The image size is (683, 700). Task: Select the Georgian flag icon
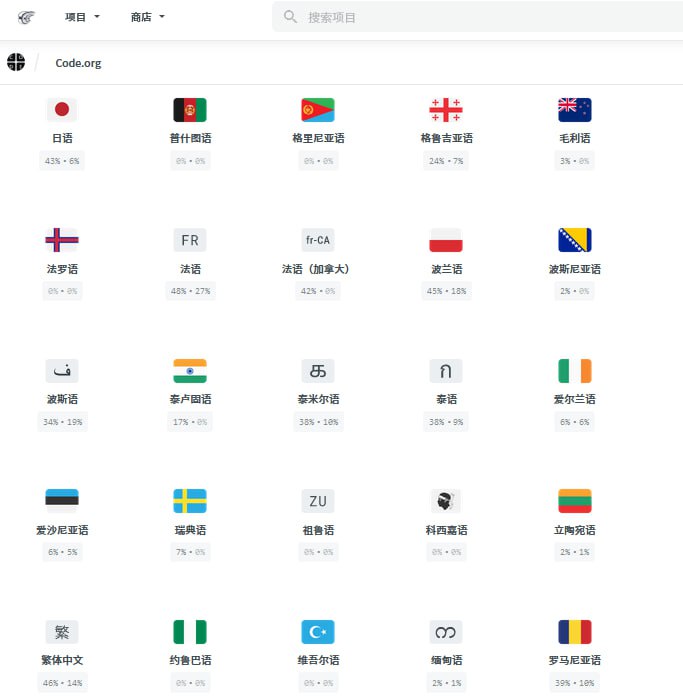coord(446,109)
